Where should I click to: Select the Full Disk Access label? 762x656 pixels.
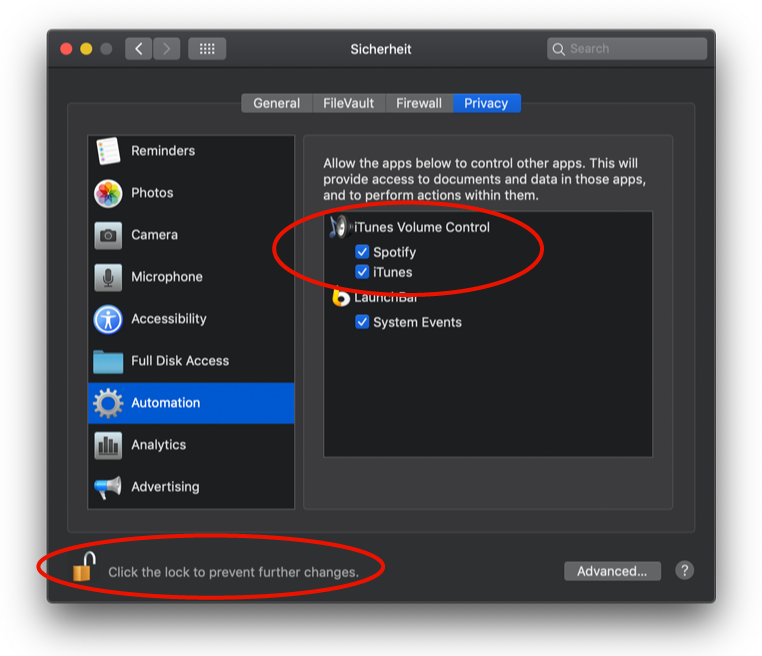(x=180, y=361)
